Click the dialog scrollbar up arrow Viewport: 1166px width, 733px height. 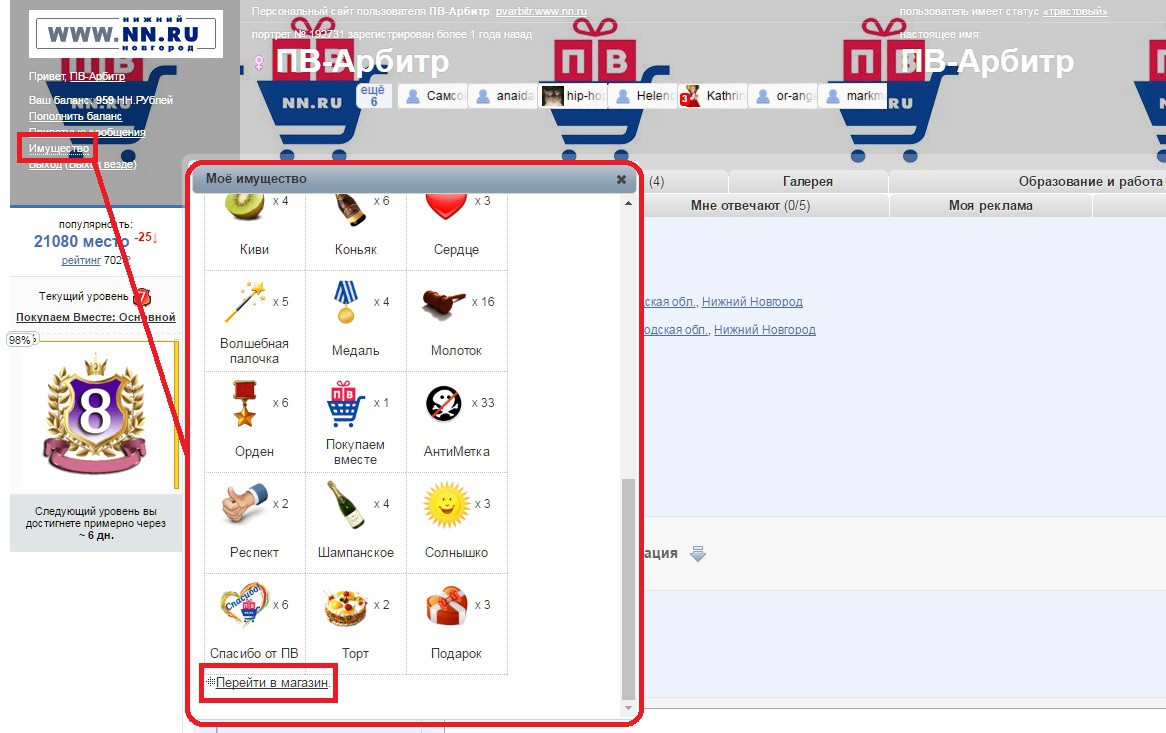pos(628,203)
